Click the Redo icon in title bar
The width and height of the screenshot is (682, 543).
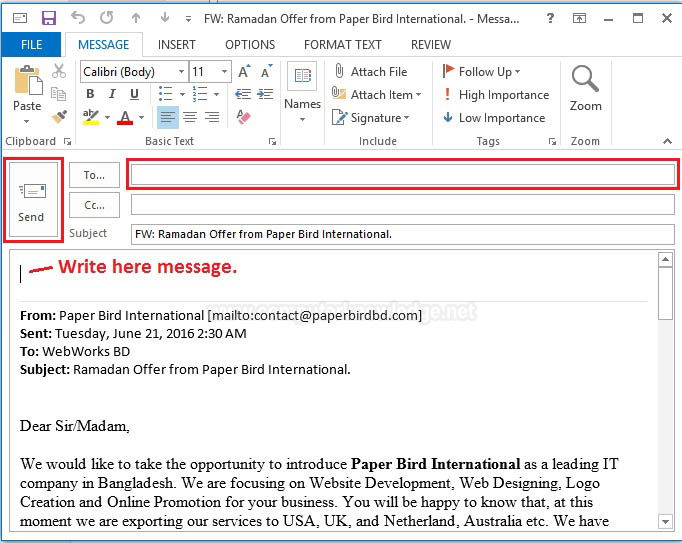pyautogui.click(x=107, y=18)
